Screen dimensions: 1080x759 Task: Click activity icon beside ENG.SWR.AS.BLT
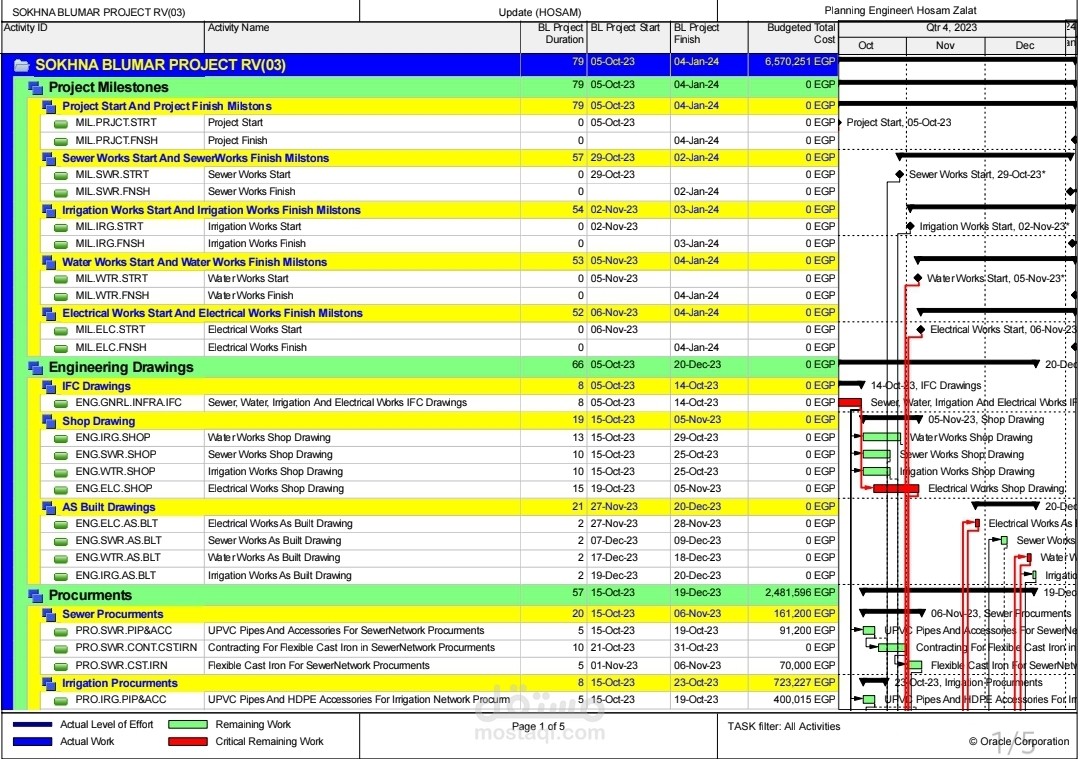pyautogui.click(x=61, y=541)
